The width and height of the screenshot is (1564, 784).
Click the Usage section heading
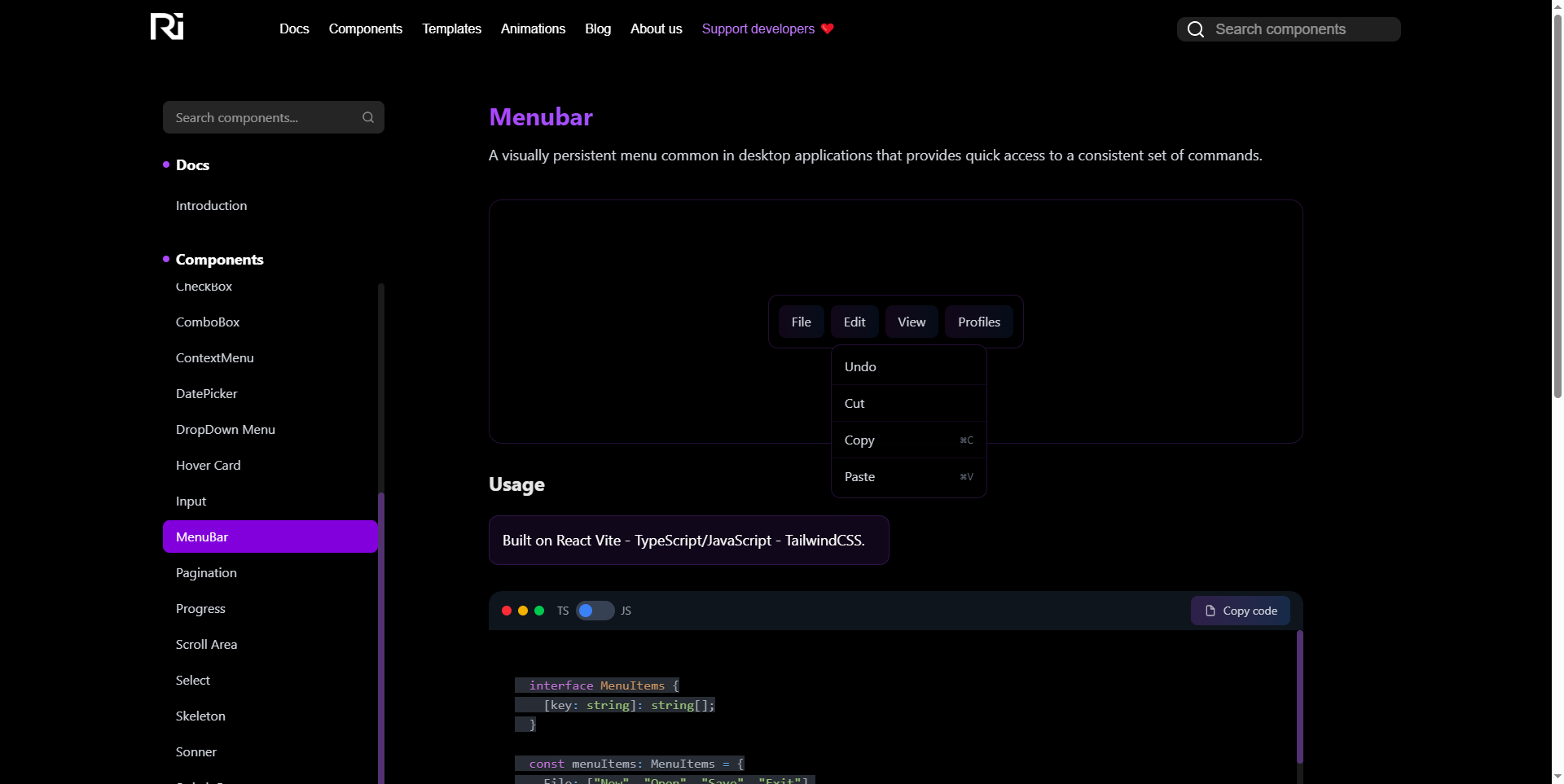pyautogui.click(x=516, y=484)
